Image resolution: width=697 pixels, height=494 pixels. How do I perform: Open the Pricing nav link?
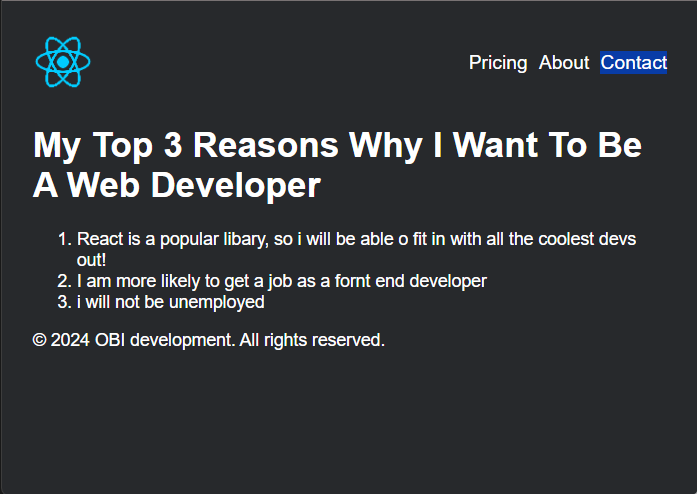498,63
